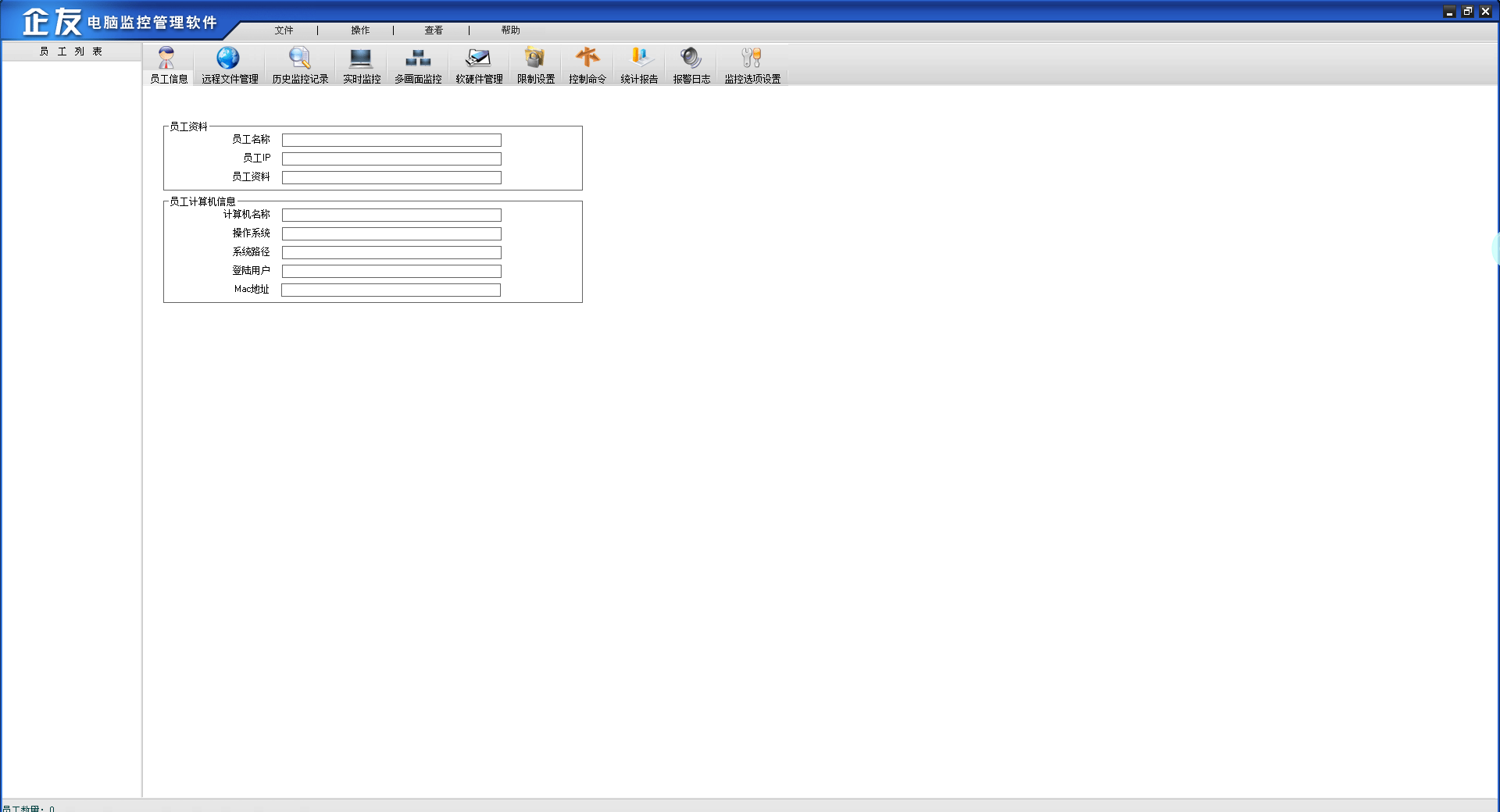
Task: Open the 帮助 menu
Action: (510, 30)
